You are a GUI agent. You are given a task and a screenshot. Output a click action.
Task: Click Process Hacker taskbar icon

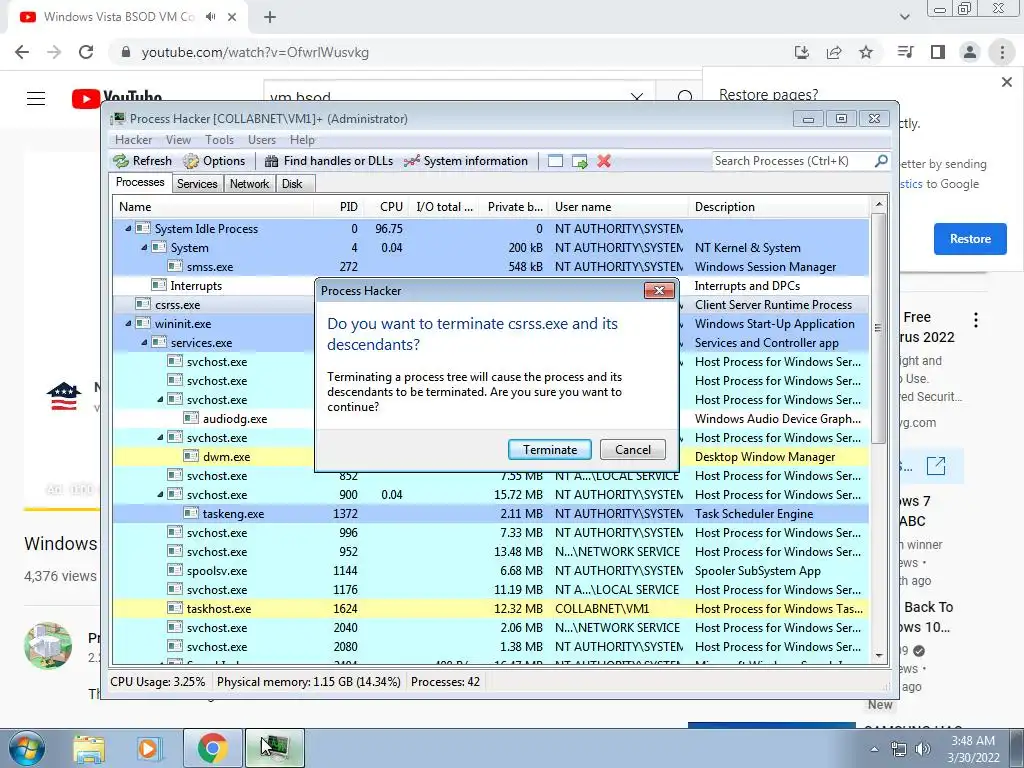pyautogui.click(x=275, y=748)
